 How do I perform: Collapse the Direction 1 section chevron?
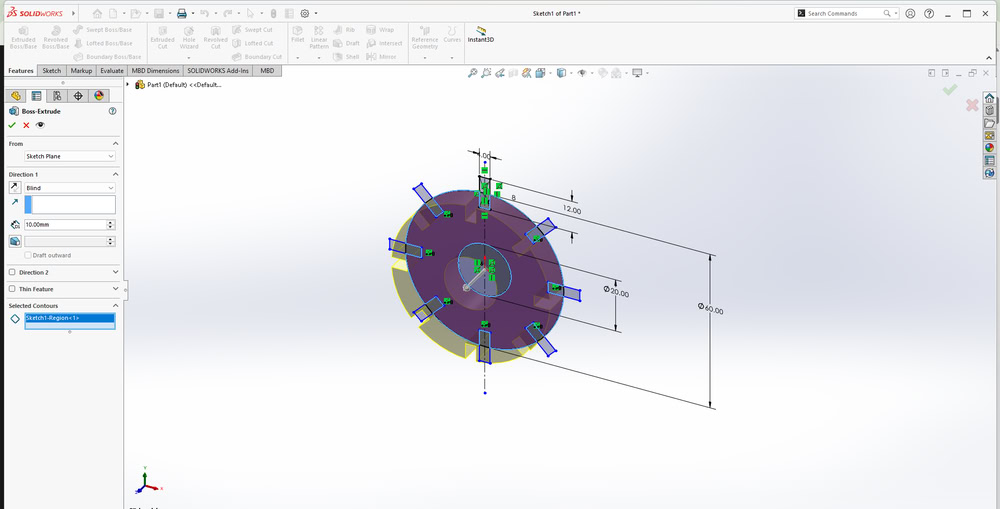115,174
